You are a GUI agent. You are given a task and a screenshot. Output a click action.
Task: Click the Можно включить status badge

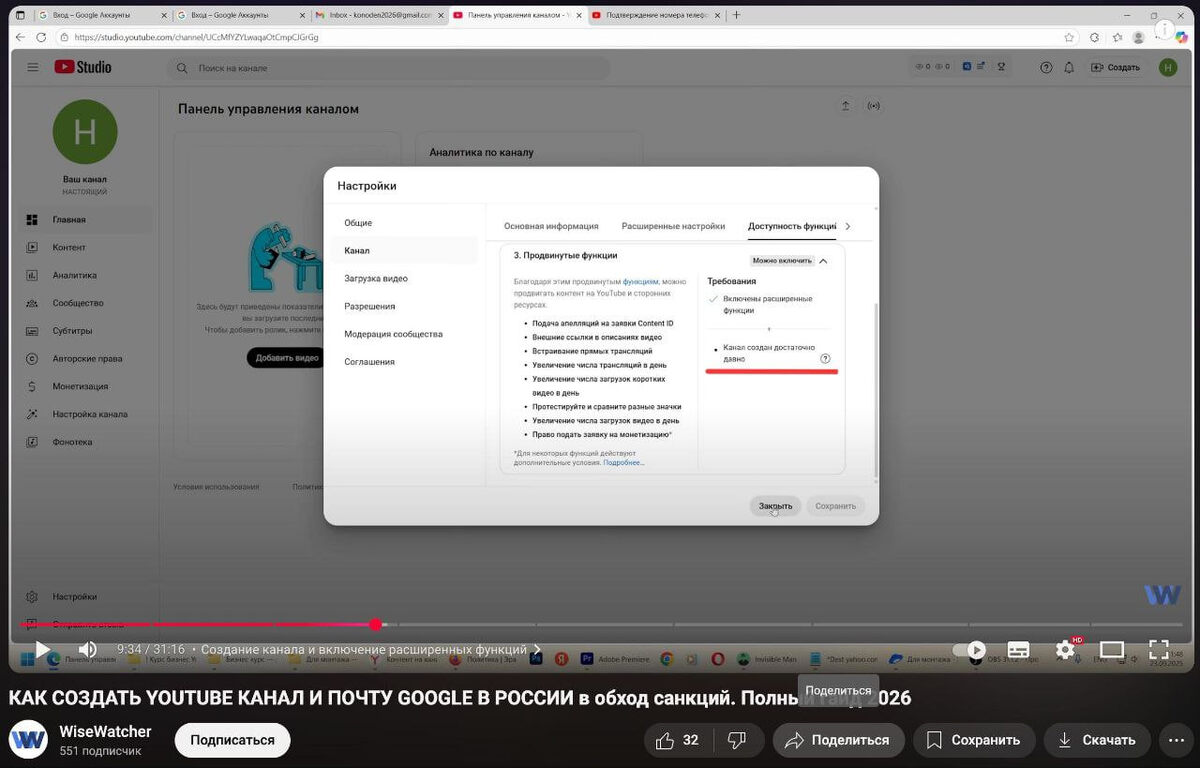782,261
